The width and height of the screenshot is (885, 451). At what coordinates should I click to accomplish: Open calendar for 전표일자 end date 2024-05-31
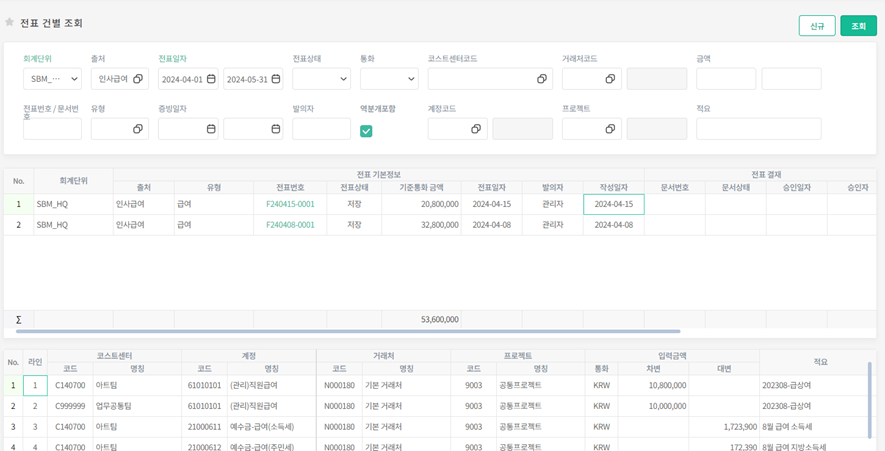pos(276,79)
